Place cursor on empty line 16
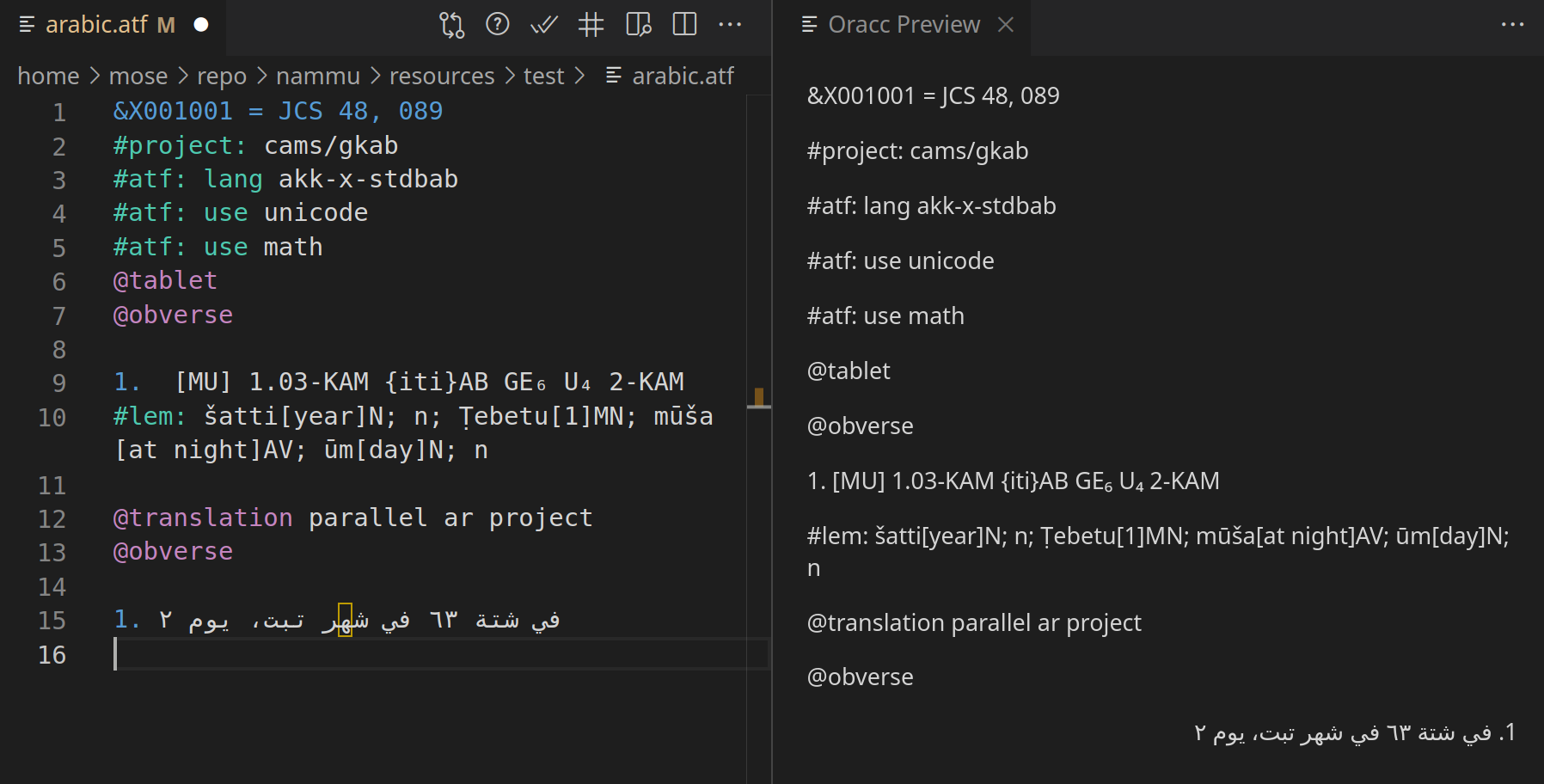 (x=258, y=655)
